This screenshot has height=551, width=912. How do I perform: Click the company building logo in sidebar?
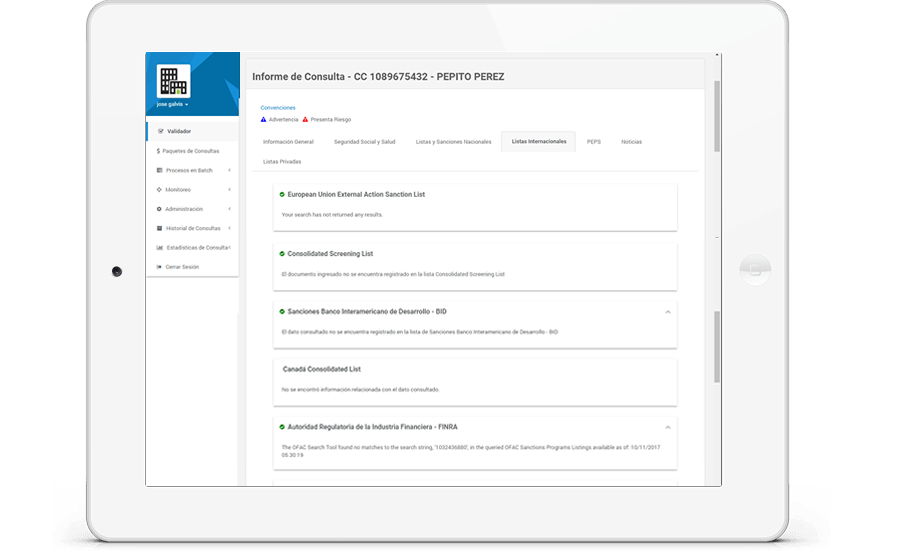point(173,81)
